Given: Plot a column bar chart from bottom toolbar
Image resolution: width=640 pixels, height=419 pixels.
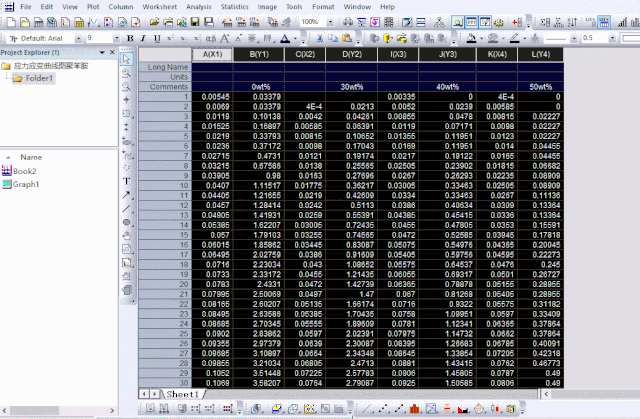Looking at the screenshot, I should click(x=414, y=408).
